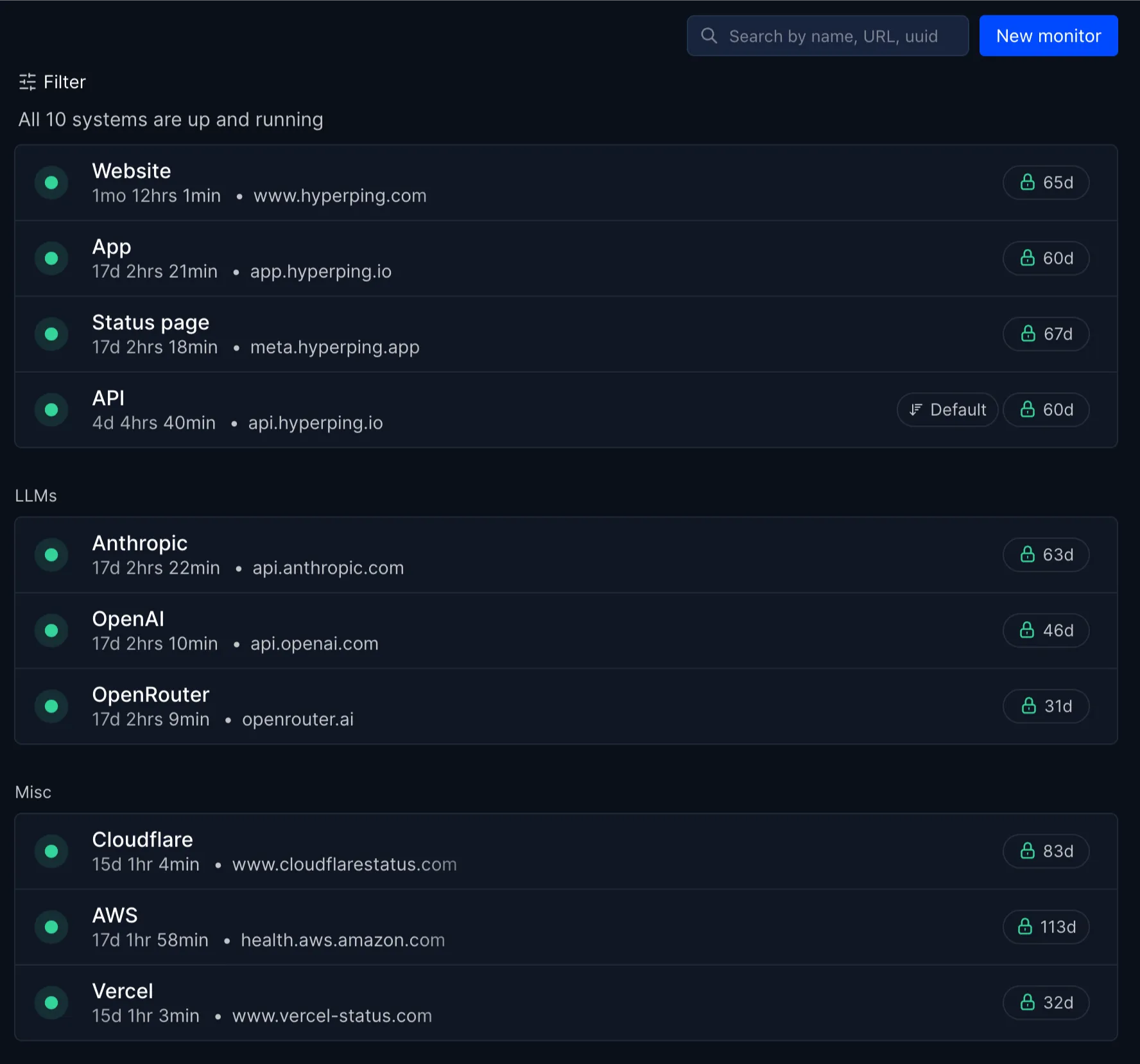
Task: Click health.aws.amazon.com URL text
Action: click(x=343, y=940)
